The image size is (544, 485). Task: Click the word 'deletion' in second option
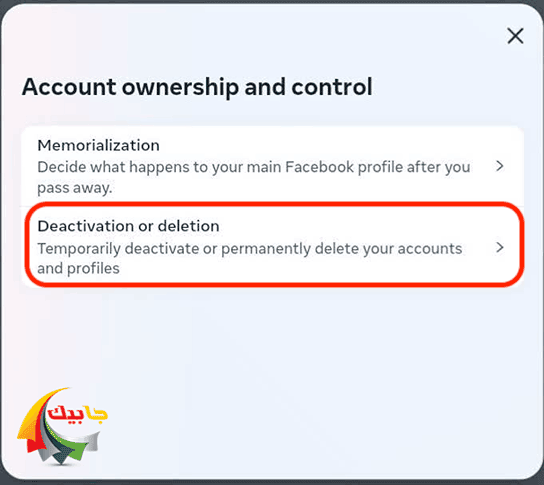point(188,226)
